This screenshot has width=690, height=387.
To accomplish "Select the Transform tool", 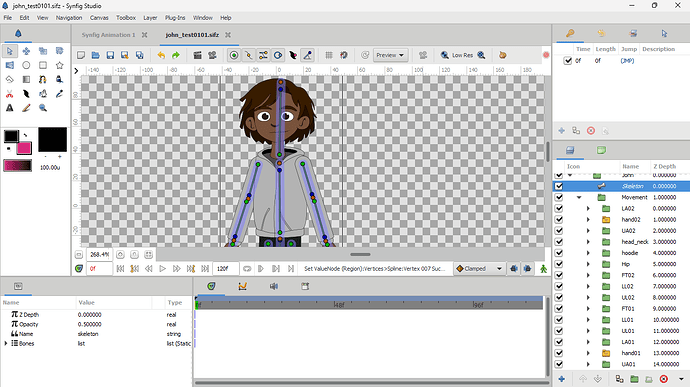I will 10,51.
